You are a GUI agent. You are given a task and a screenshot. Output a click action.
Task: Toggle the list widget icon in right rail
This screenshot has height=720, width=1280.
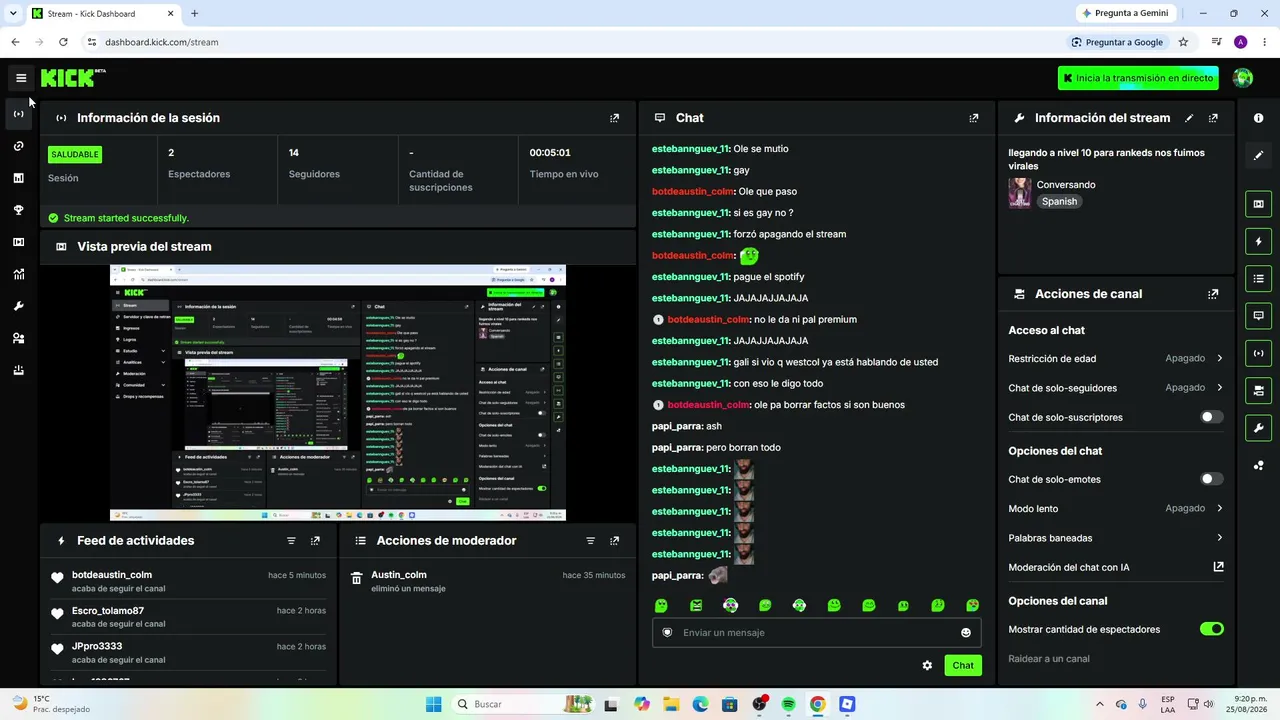(1259, 278)
